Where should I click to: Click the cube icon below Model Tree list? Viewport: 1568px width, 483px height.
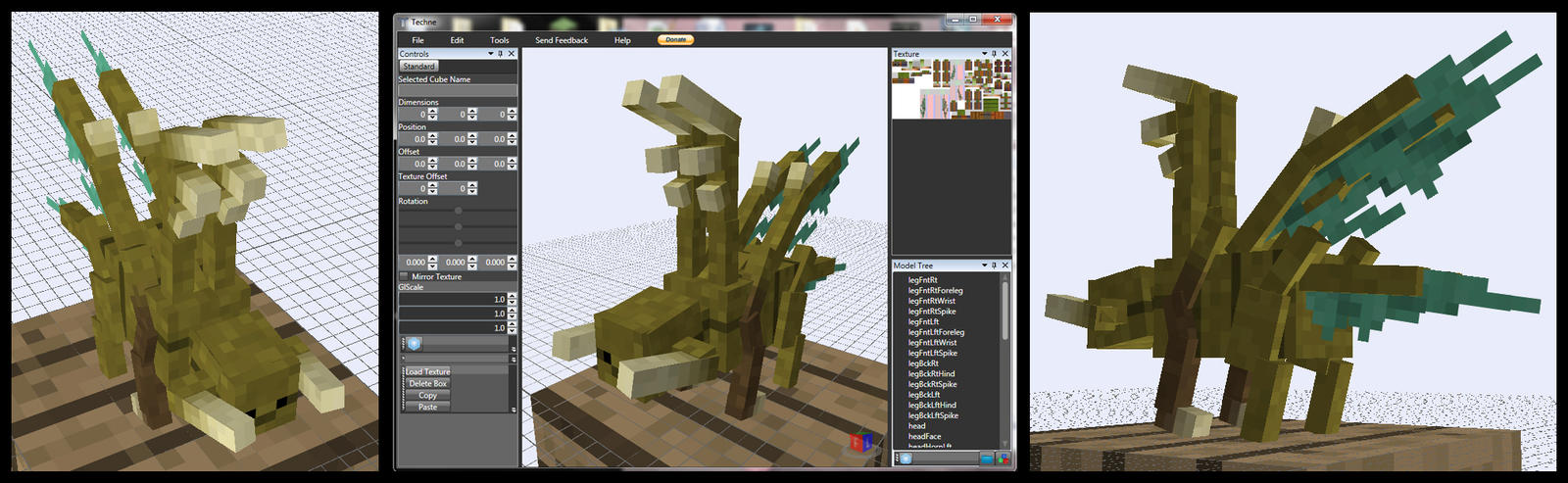[906, 459]
